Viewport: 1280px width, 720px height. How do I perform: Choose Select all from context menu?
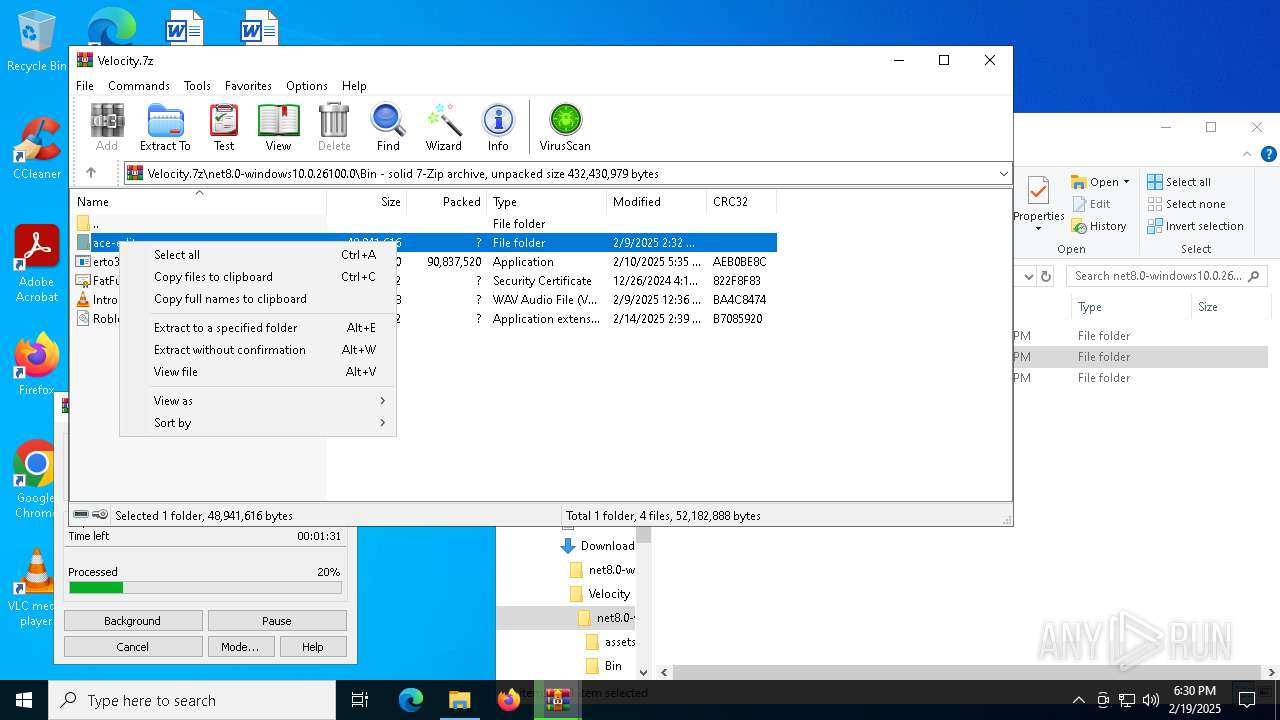[x=258, y=255]
